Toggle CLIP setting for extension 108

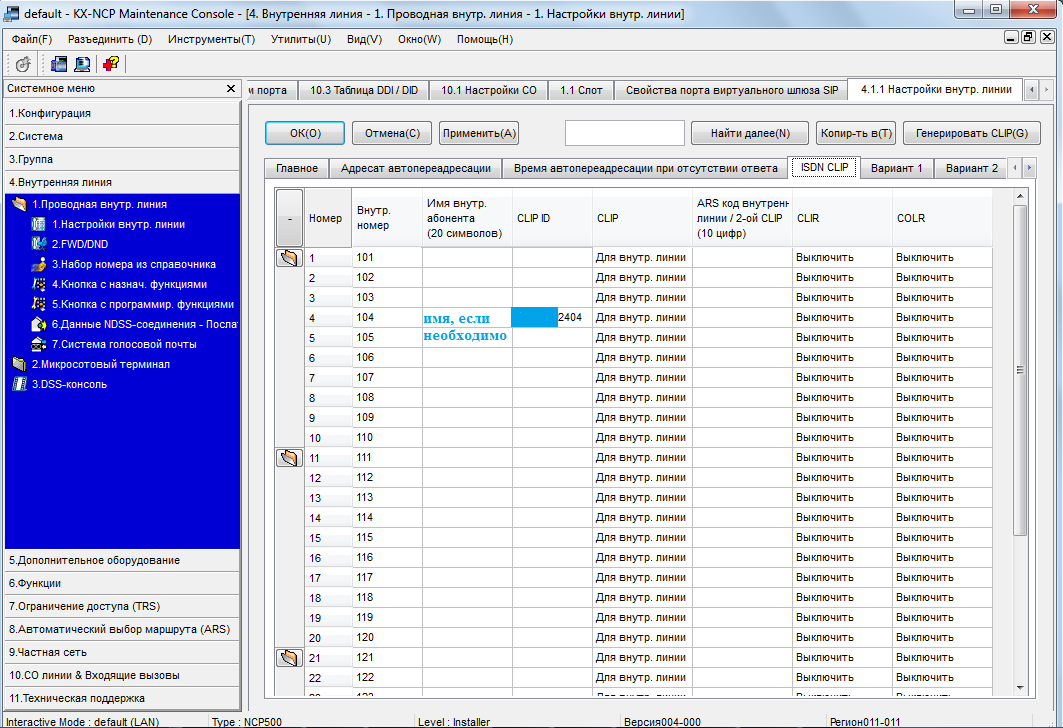[x=641, y=397]
